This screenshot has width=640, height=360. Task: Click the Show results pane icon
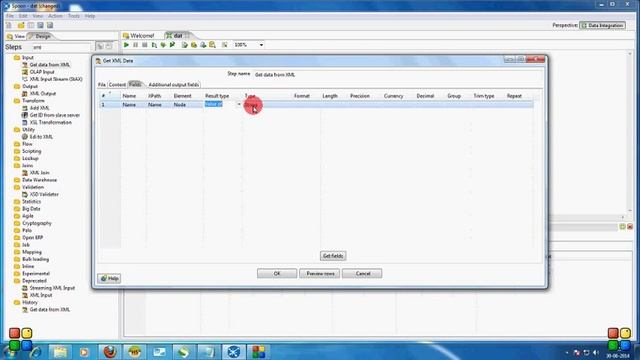pos(224,45)
